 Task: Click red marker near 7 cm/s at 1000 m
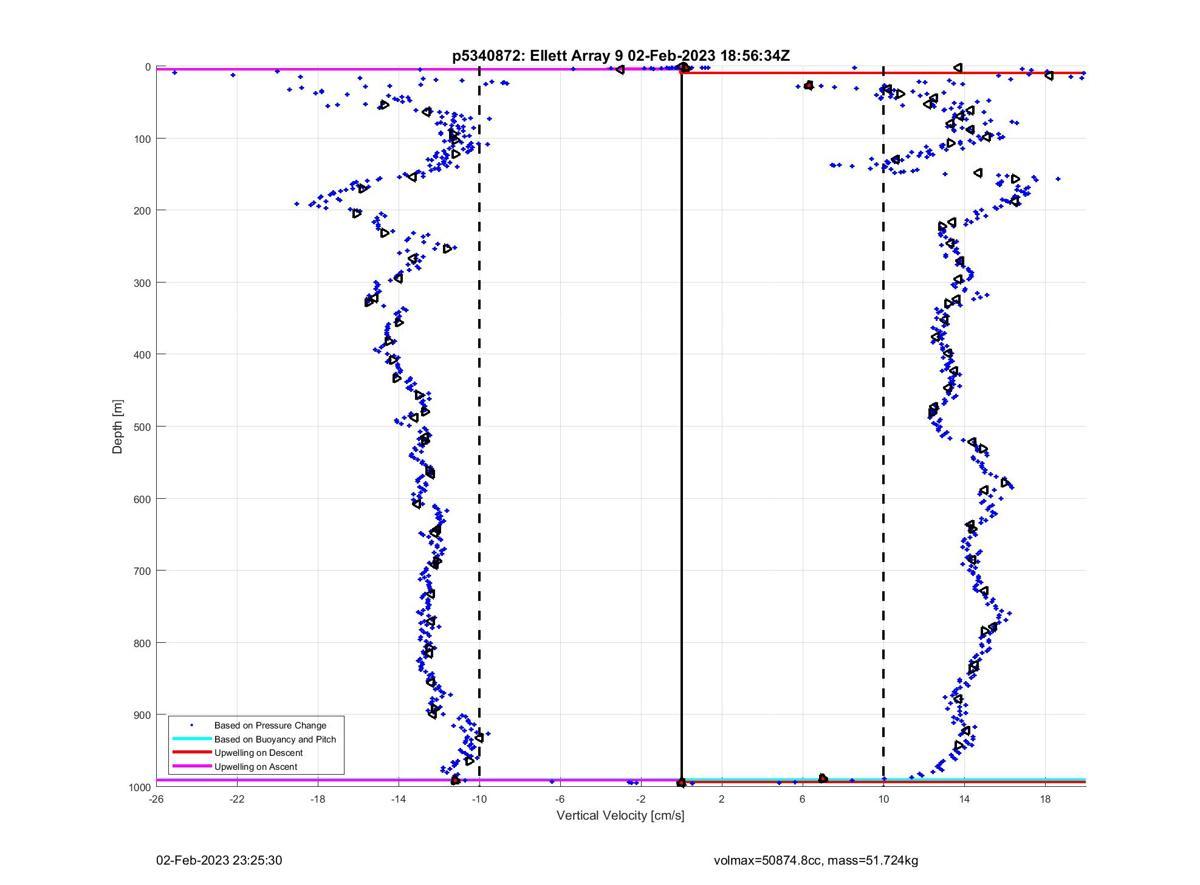[x=823, y=778]
